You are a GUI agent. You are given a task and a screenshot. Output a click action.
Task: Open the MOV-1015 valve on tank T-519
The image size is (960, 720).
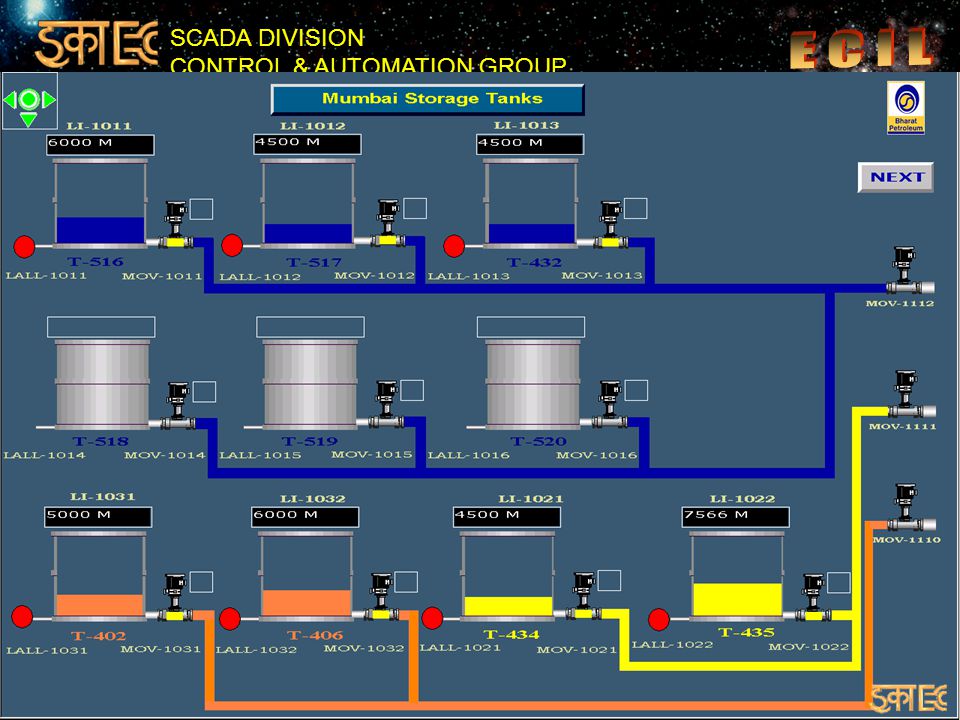387,404
